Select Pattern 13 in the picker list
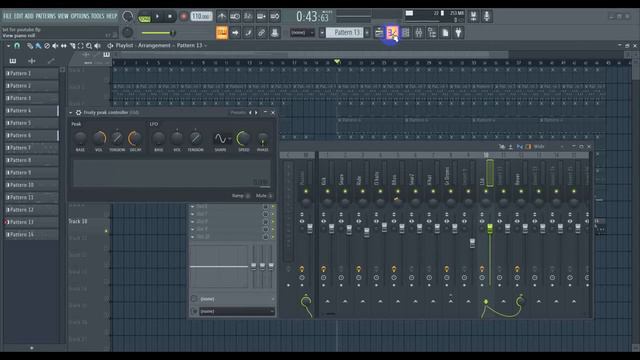The height and width of the screenshot is (360, 640). (x=31, y=222)
